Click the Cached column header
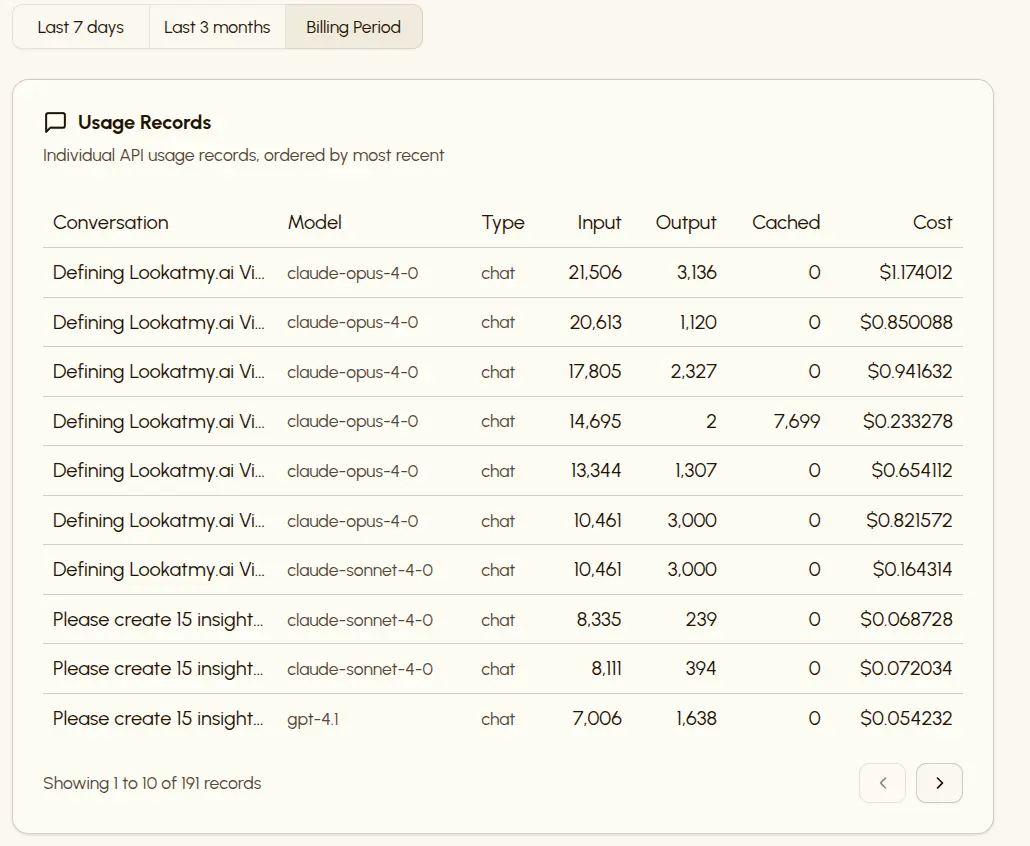The image size is (1030, 846). click(786, 223)
